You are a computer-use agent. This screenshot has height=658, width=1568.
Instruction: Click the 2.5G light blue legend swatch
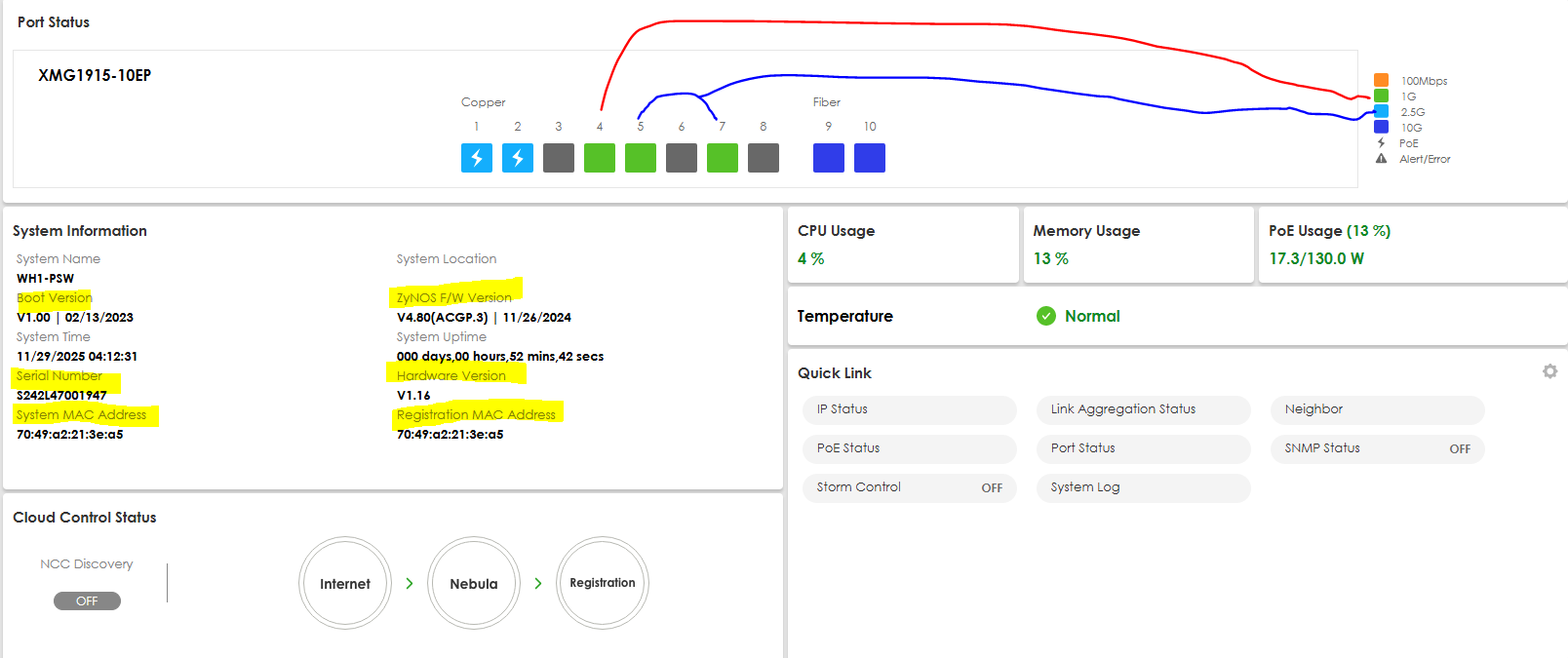(1381, 111)
